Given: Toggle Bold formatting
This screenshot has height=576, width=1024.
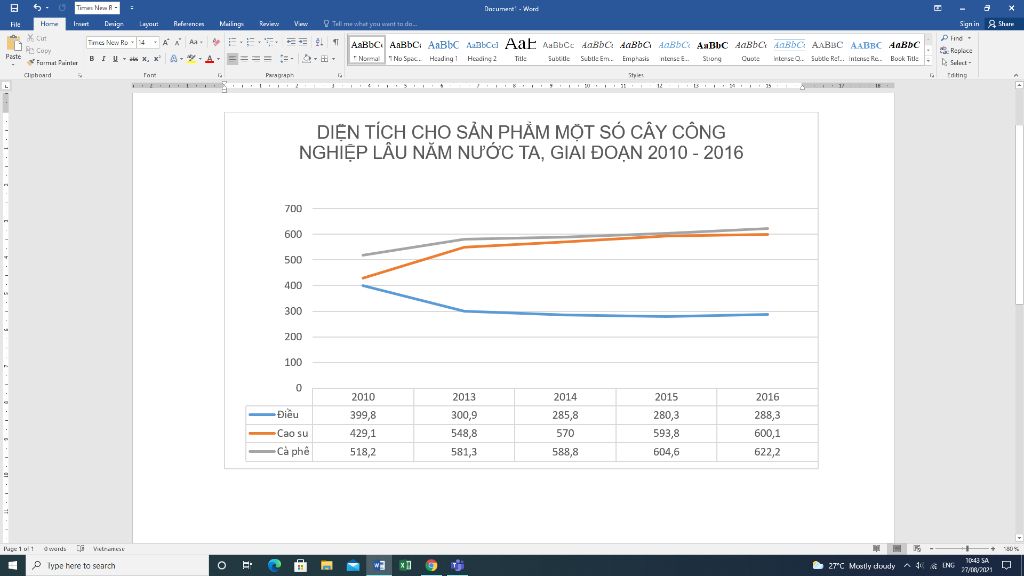Looking at the screenshot, I should (92, 59).
